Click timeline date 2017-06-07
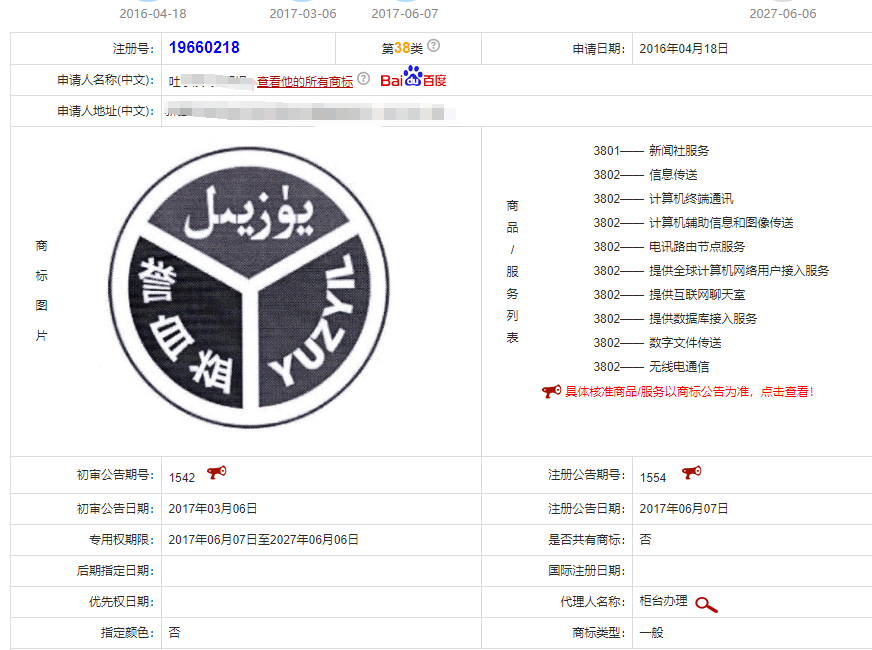 [x=405, y=13]
